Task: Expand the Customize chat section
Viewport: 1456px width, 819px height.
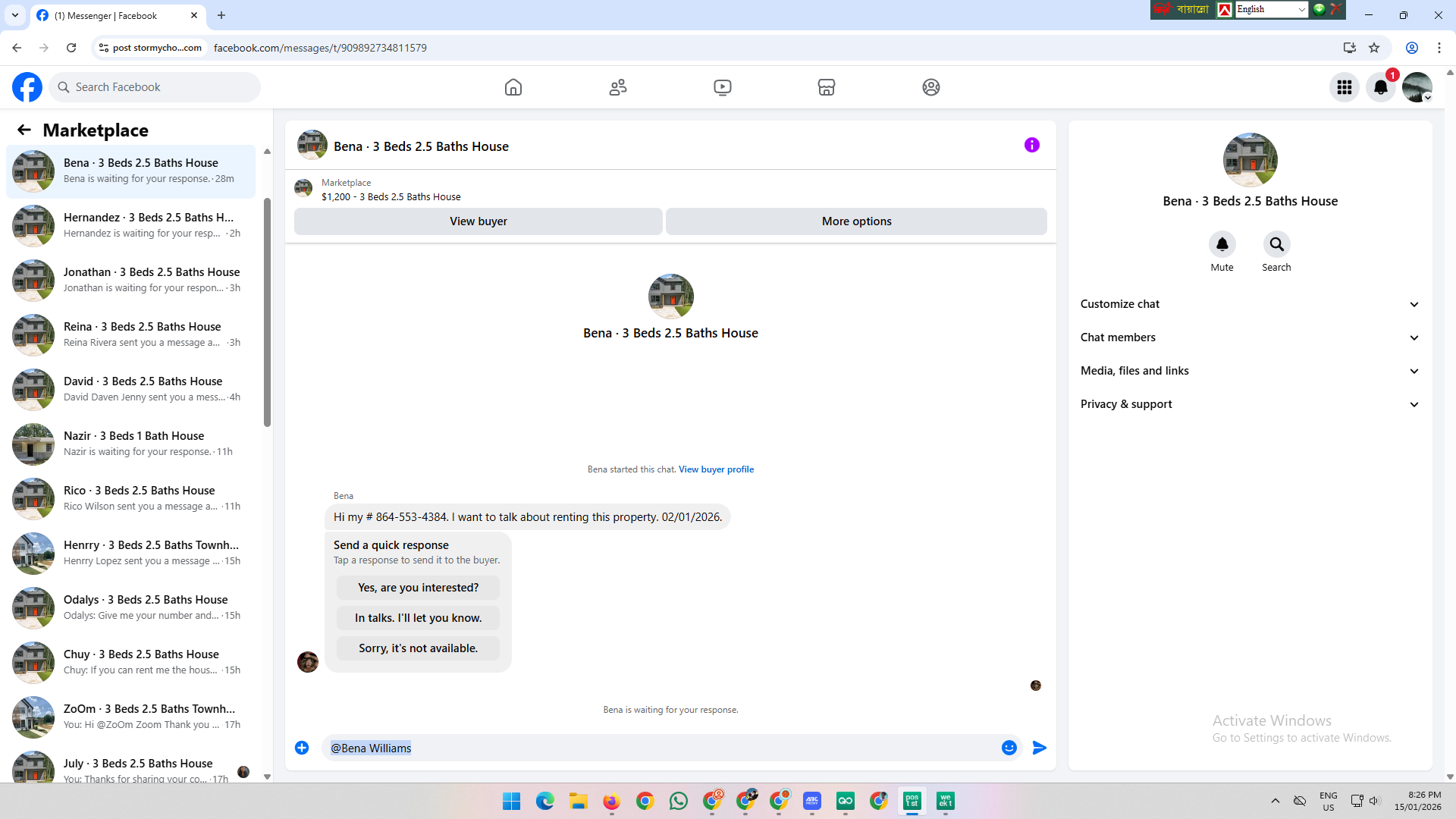Action: [1250, 304]
